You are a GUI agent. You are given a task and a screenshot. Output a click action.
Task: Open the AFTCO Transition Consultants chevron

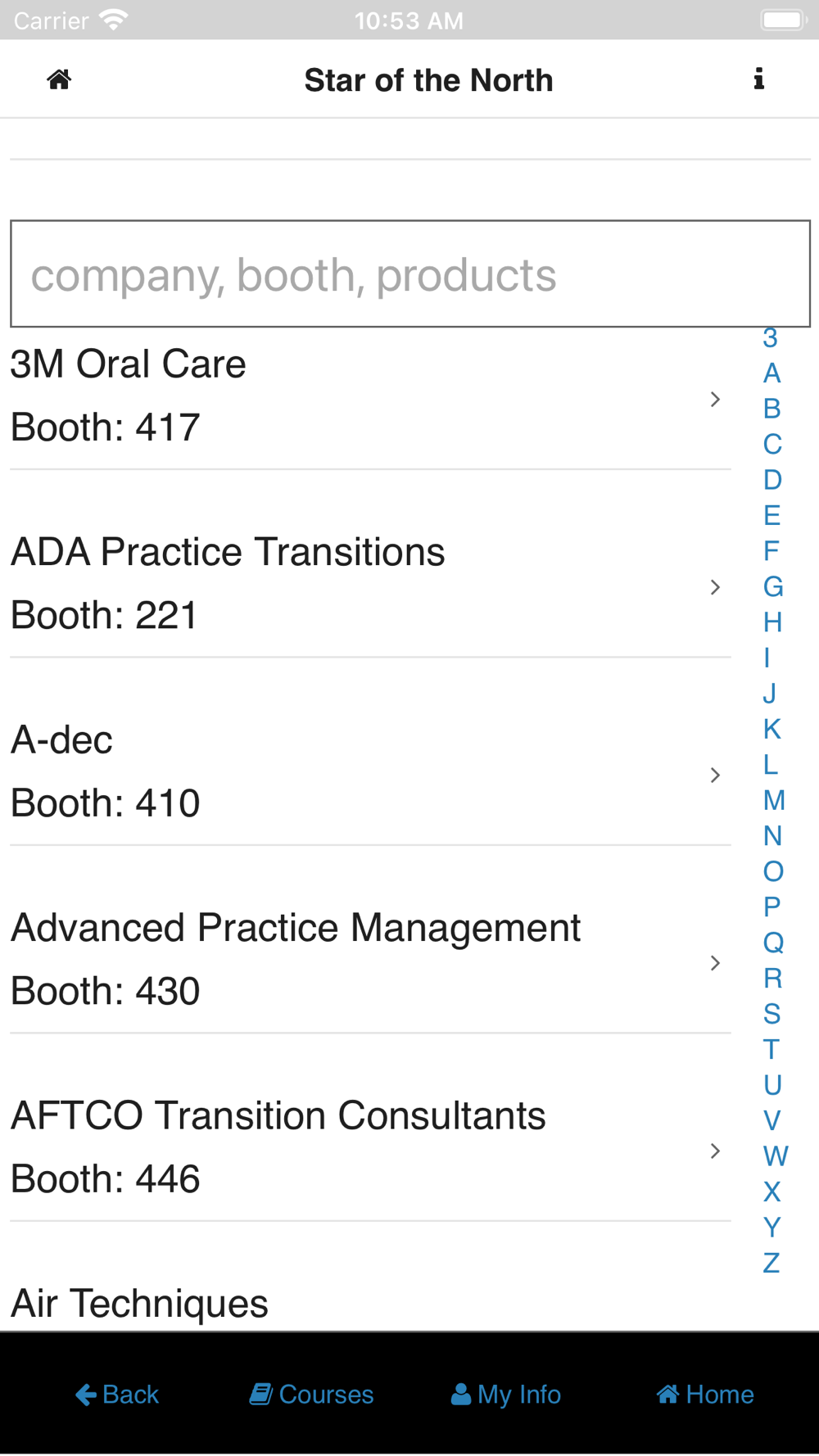715,1151
